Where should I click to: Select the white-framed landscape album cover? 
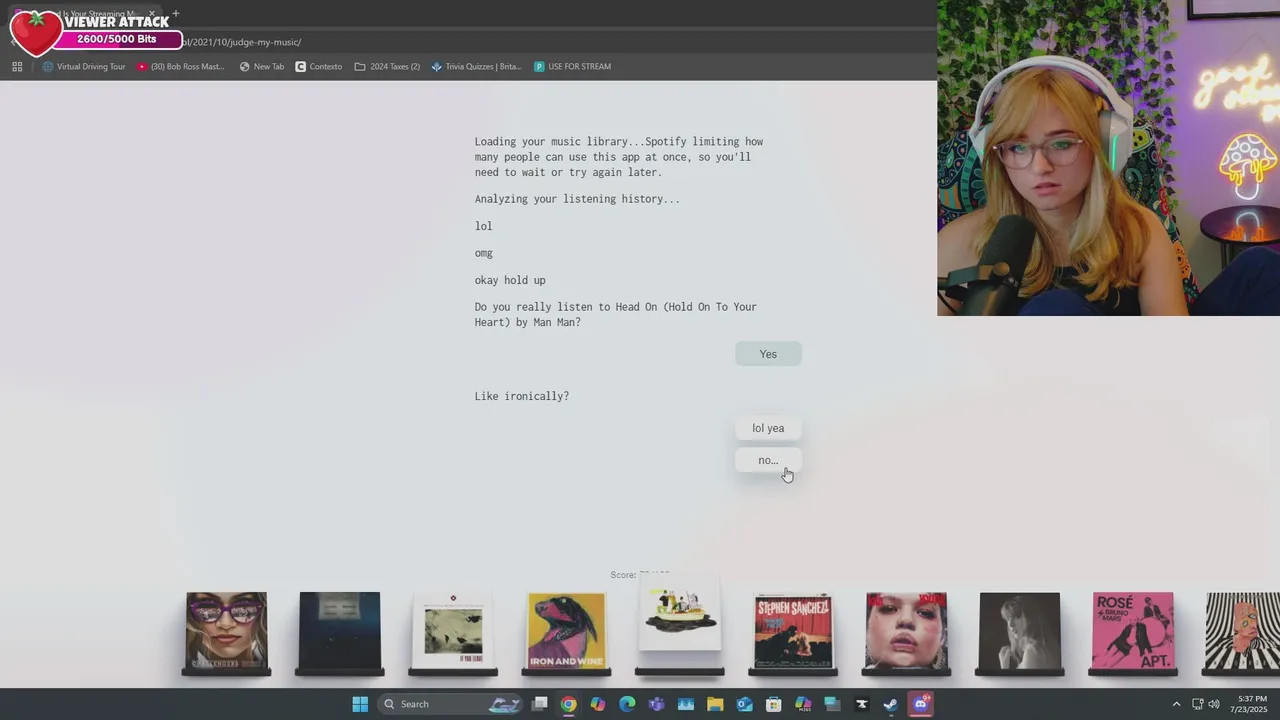coord(453,630)
